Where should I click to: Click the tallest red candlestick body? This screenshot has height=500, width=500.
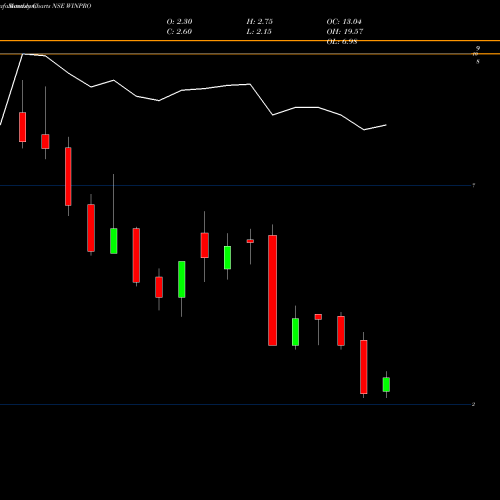[x=272, y=290]
